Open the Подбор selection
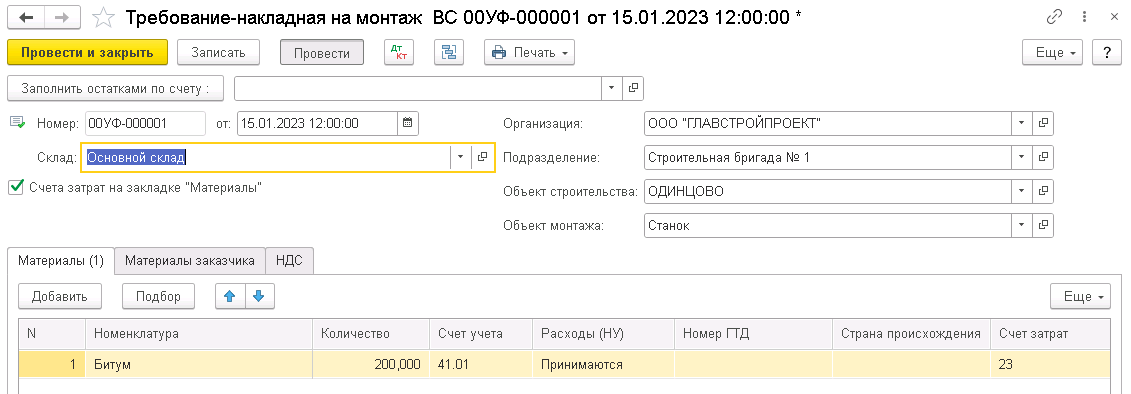 coord(158,296)
